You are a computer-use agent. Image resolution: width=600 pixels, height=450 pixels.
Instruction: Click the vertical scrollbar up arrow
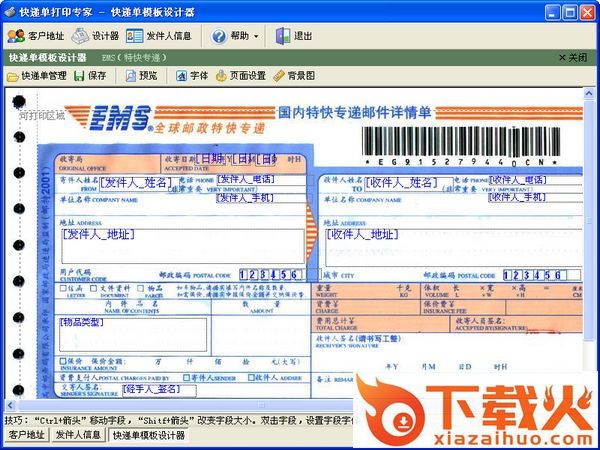(x=589, y=94)
